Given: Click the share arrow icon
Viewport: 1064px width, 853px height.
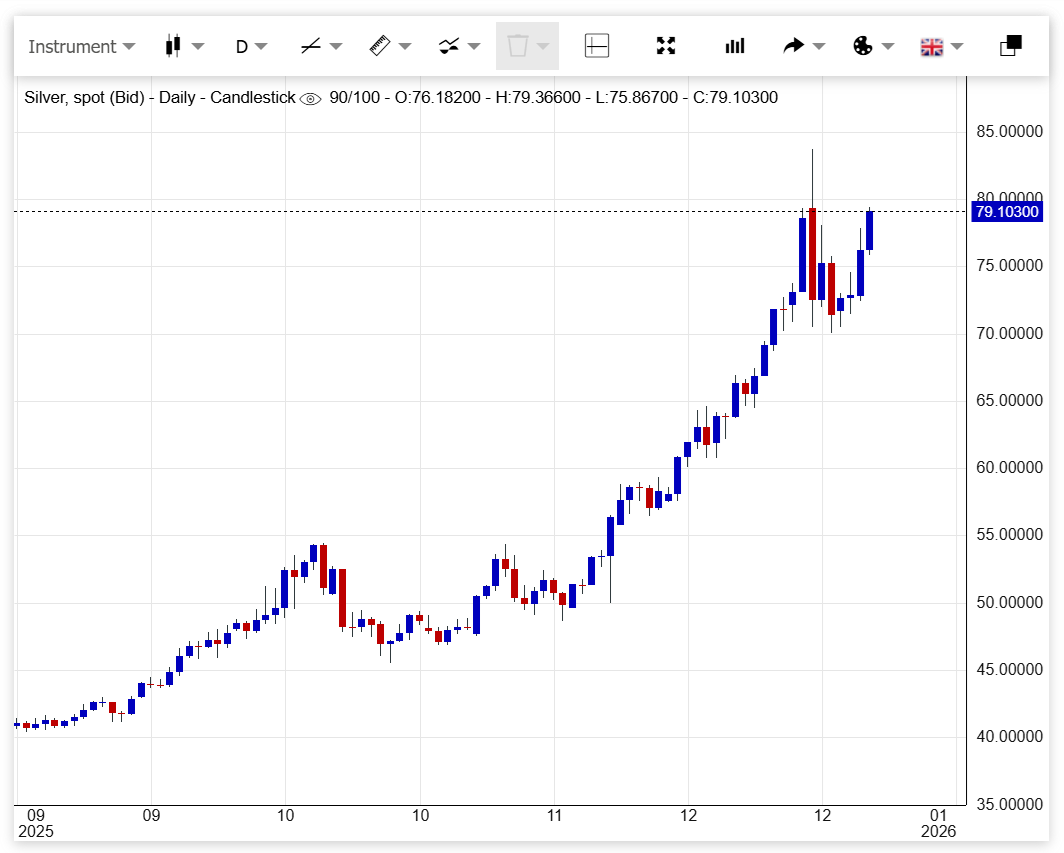Looking at the screenshot, I should coord(794,46).
